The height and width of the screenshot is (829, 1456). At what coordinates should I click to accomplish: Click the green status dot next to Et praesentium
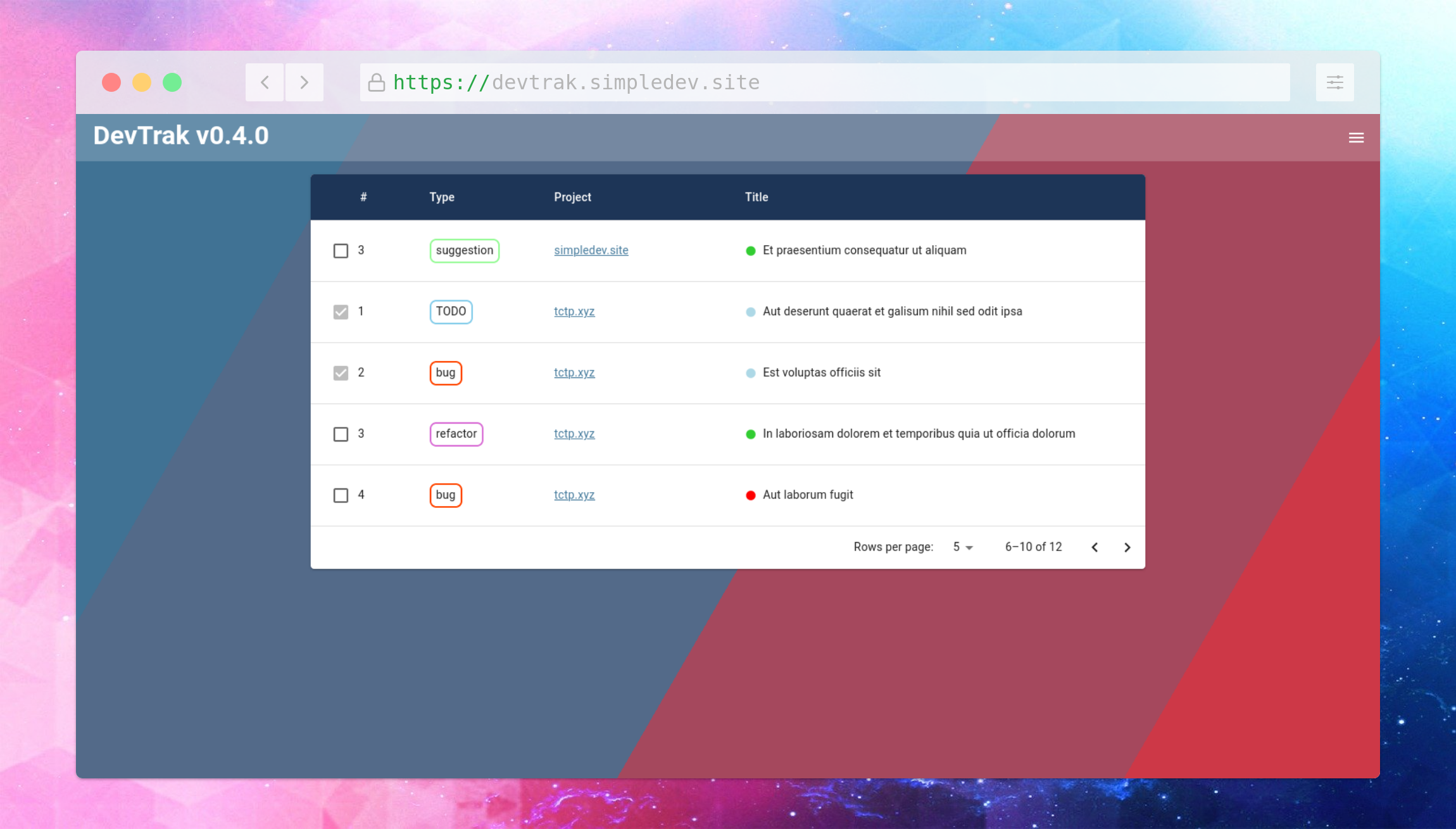pyautogui.click(x=750, y=251)
